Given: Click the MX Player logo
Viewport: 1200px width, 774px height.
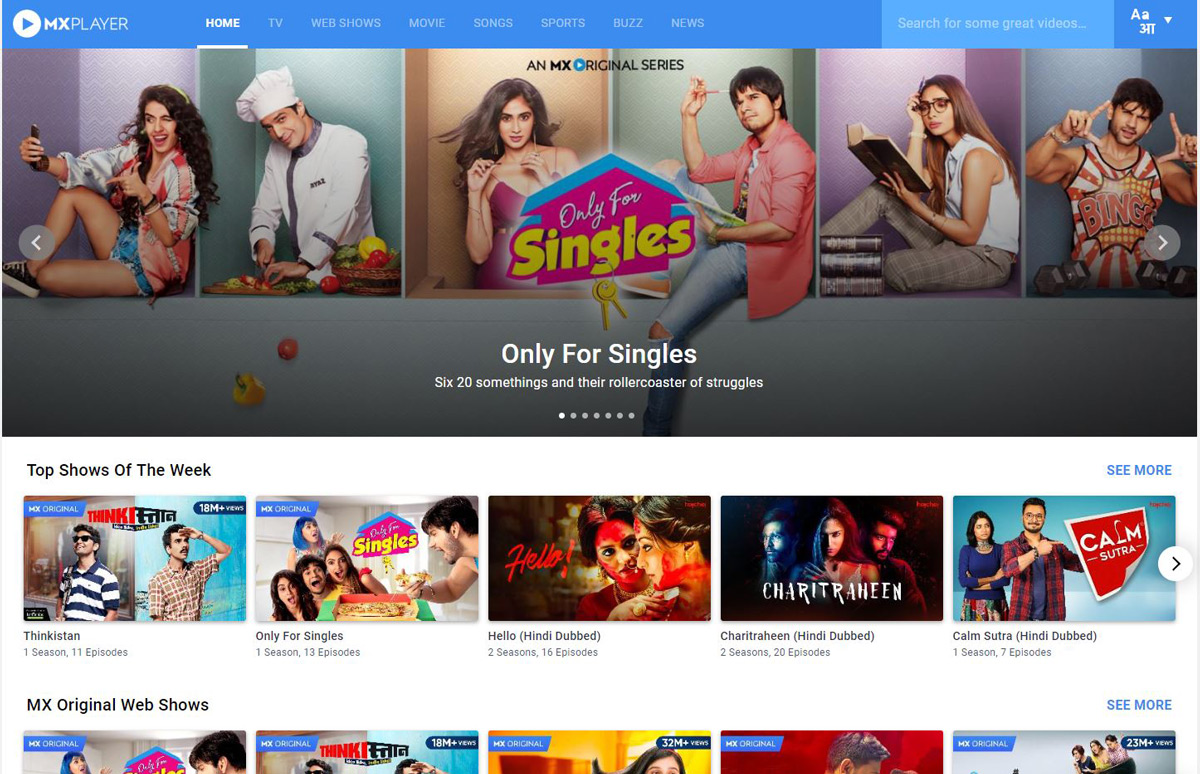Looking at the screenshot, I should [x=71, y=23].
